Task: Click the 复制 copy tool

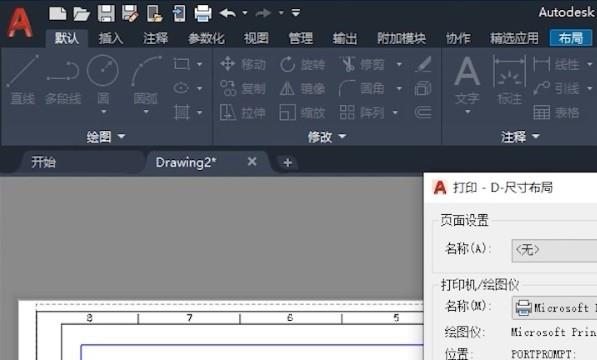Action: click(243, 88)
